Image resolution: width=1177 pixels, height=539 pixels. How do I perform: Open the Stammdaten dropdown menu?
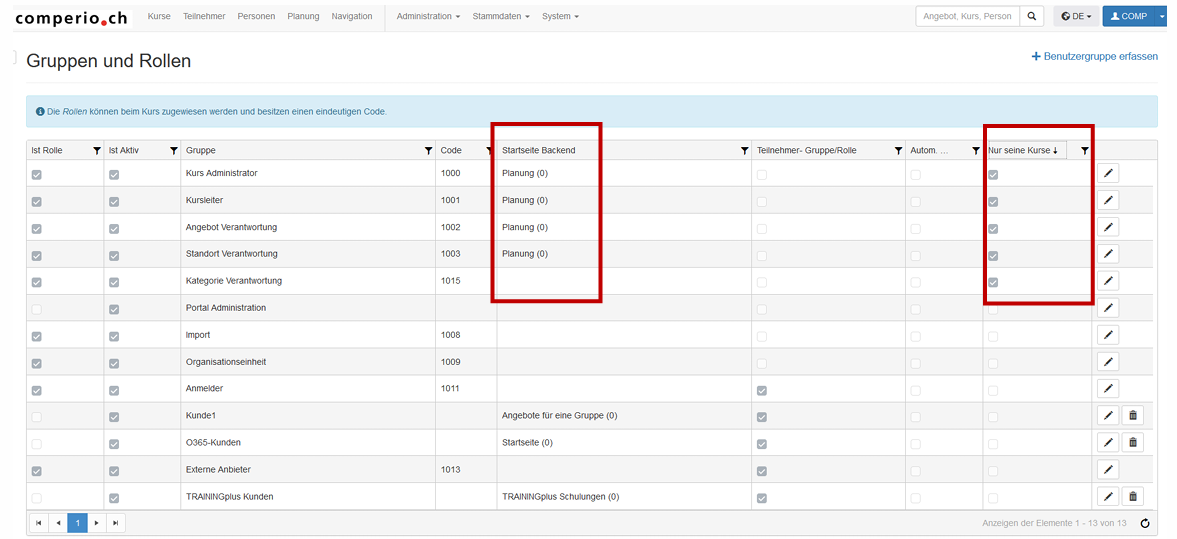501,16
